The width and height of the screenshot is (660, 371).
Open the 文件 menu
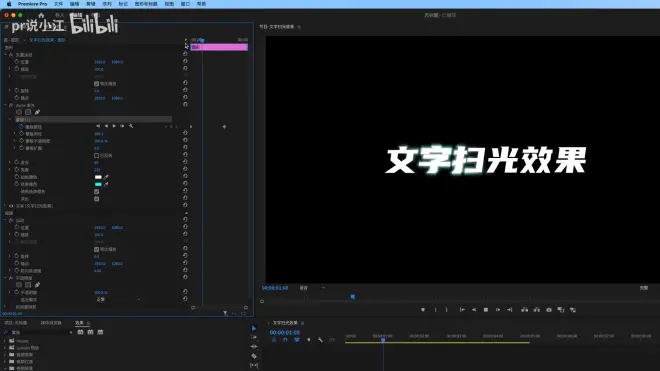pos(59,4)
